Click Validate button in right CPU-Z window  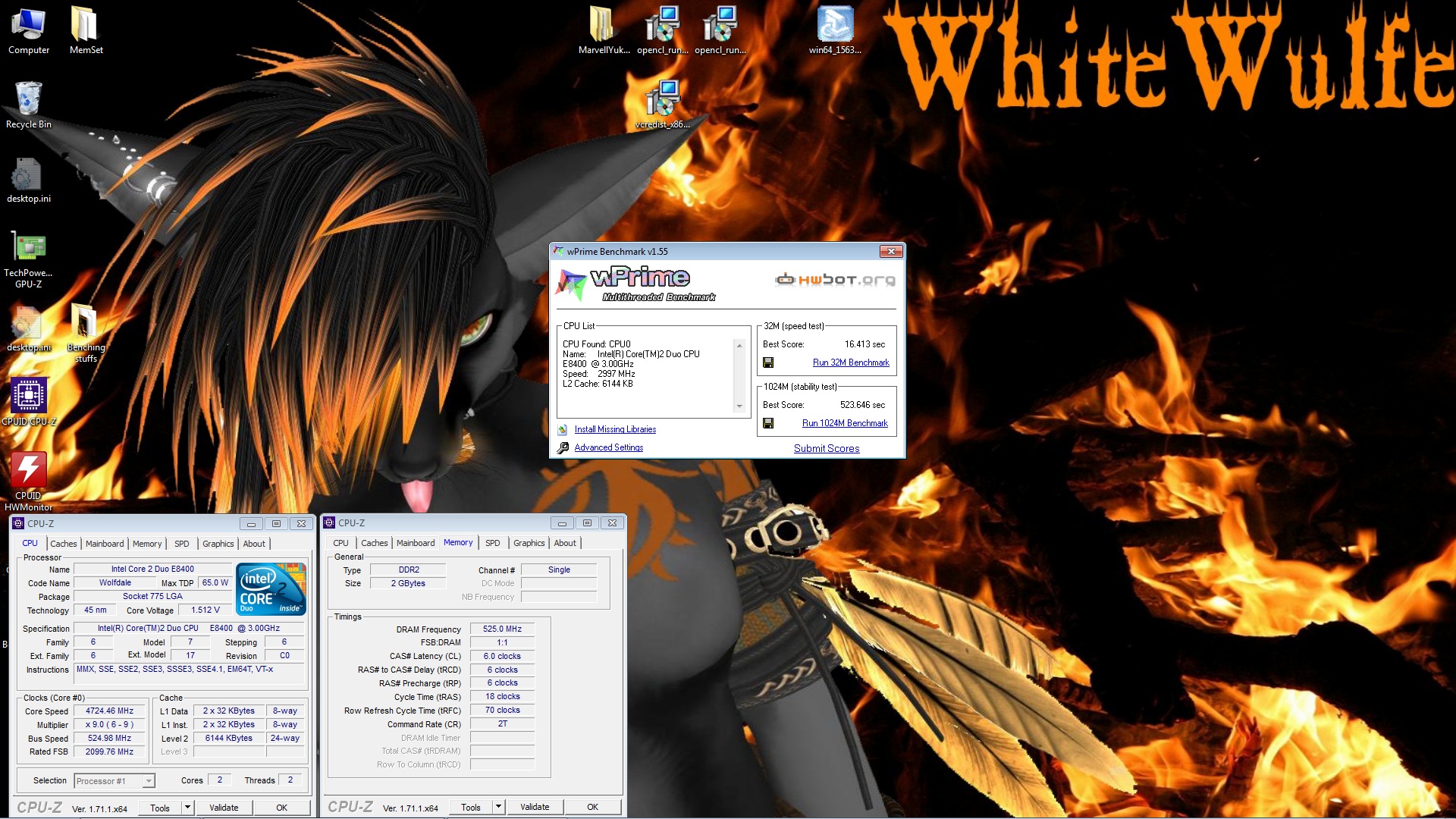pyautogui.click(x=535, y=807)
